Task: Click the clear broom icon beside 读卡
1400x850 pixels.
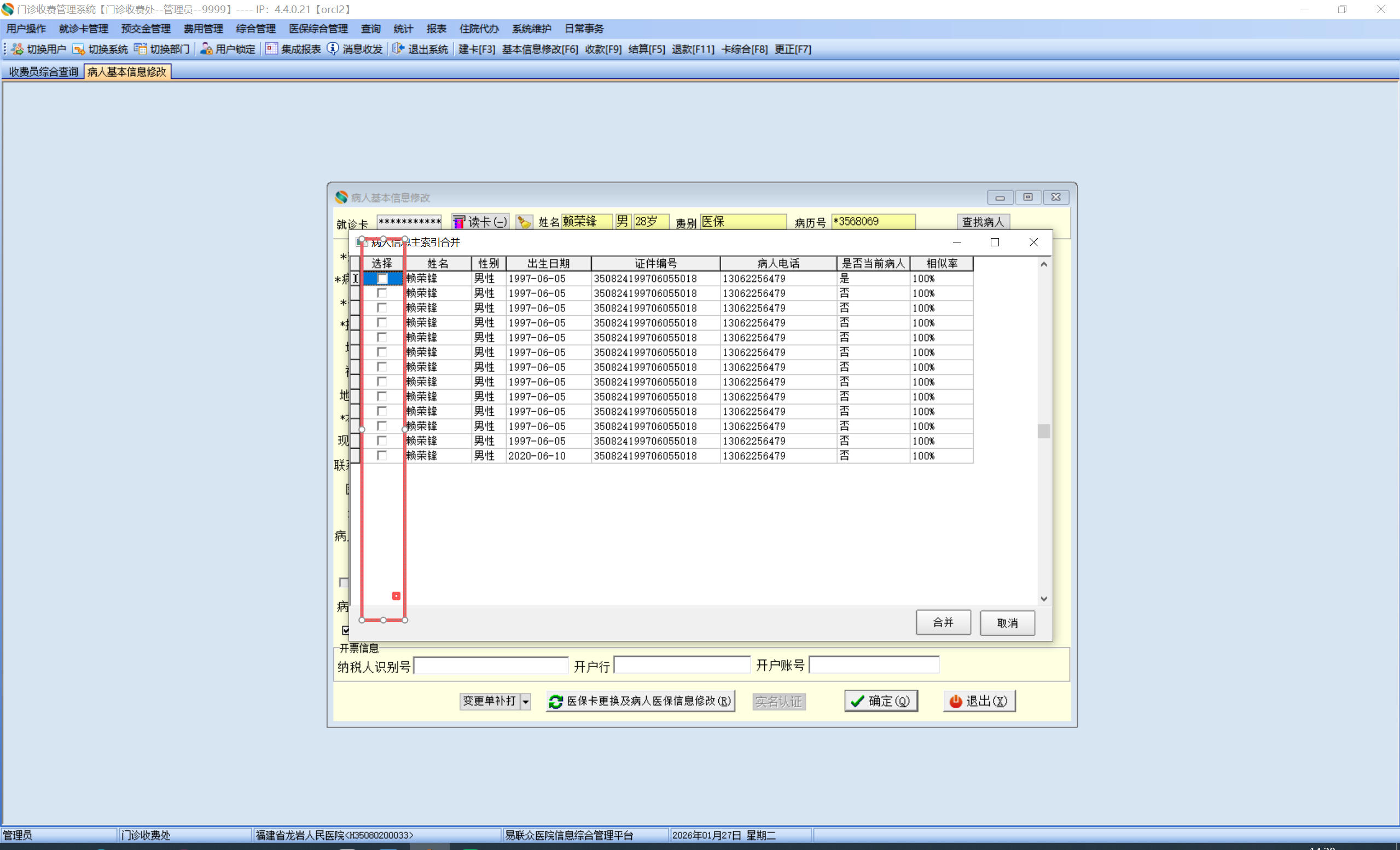Action: tap(524, 222)
